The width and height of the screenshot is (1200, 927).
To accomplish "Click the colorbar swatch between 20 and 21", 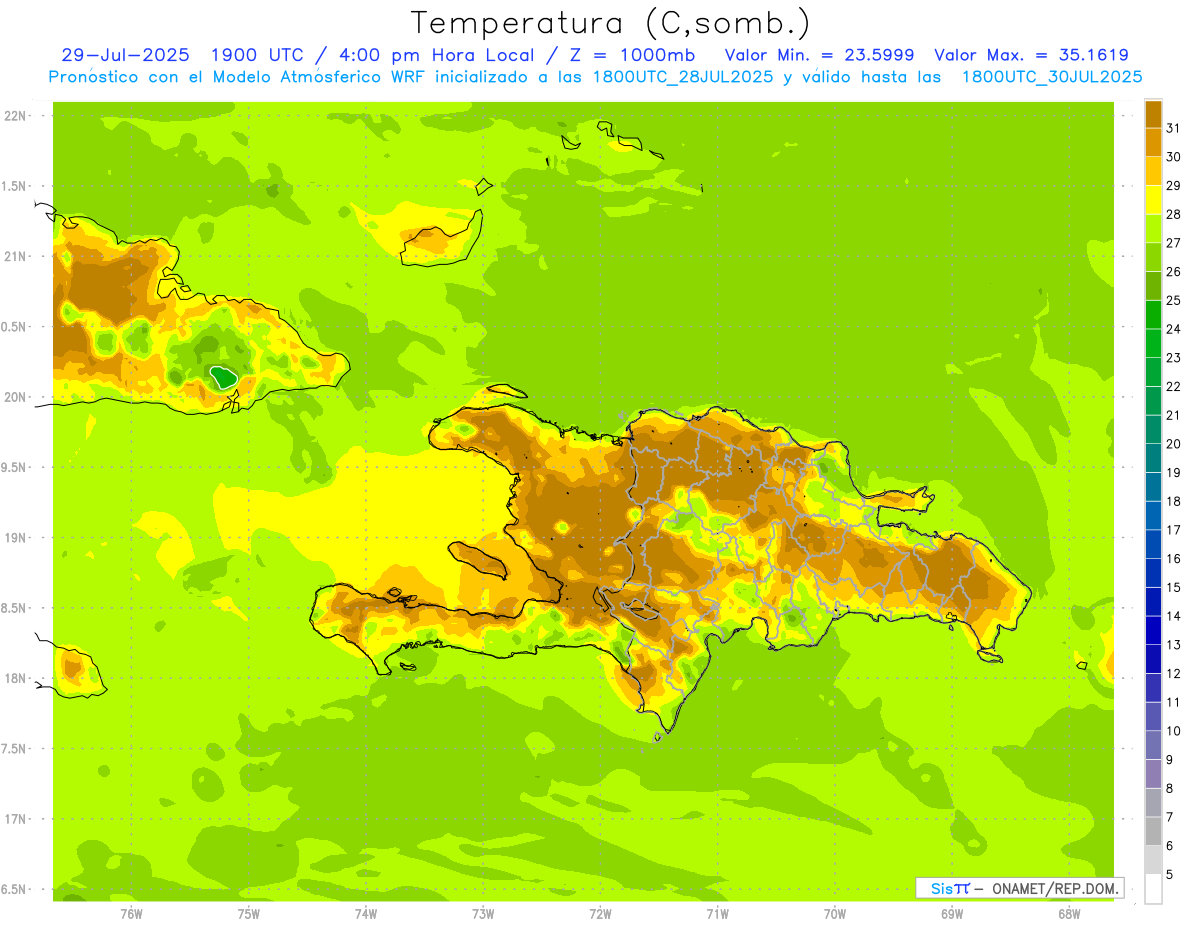I will 1153,429.
